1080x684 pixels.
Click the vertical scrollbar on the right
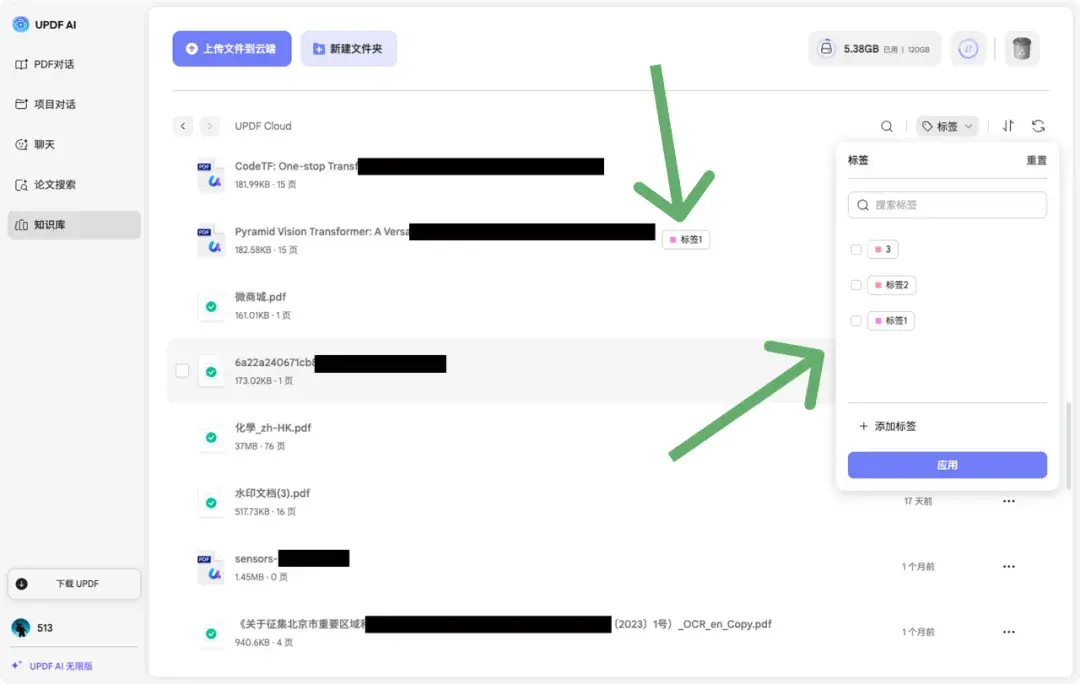point(1068,446)
